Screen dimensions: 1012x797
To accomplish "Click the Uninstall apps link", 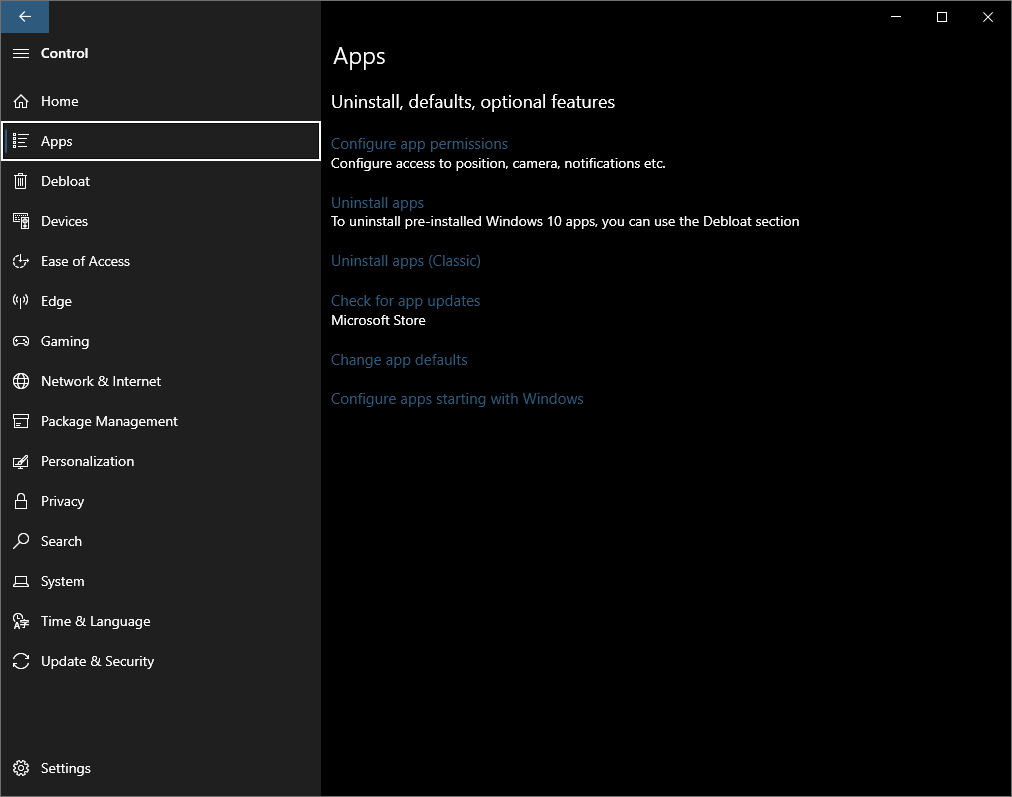I will click(377, 203).
